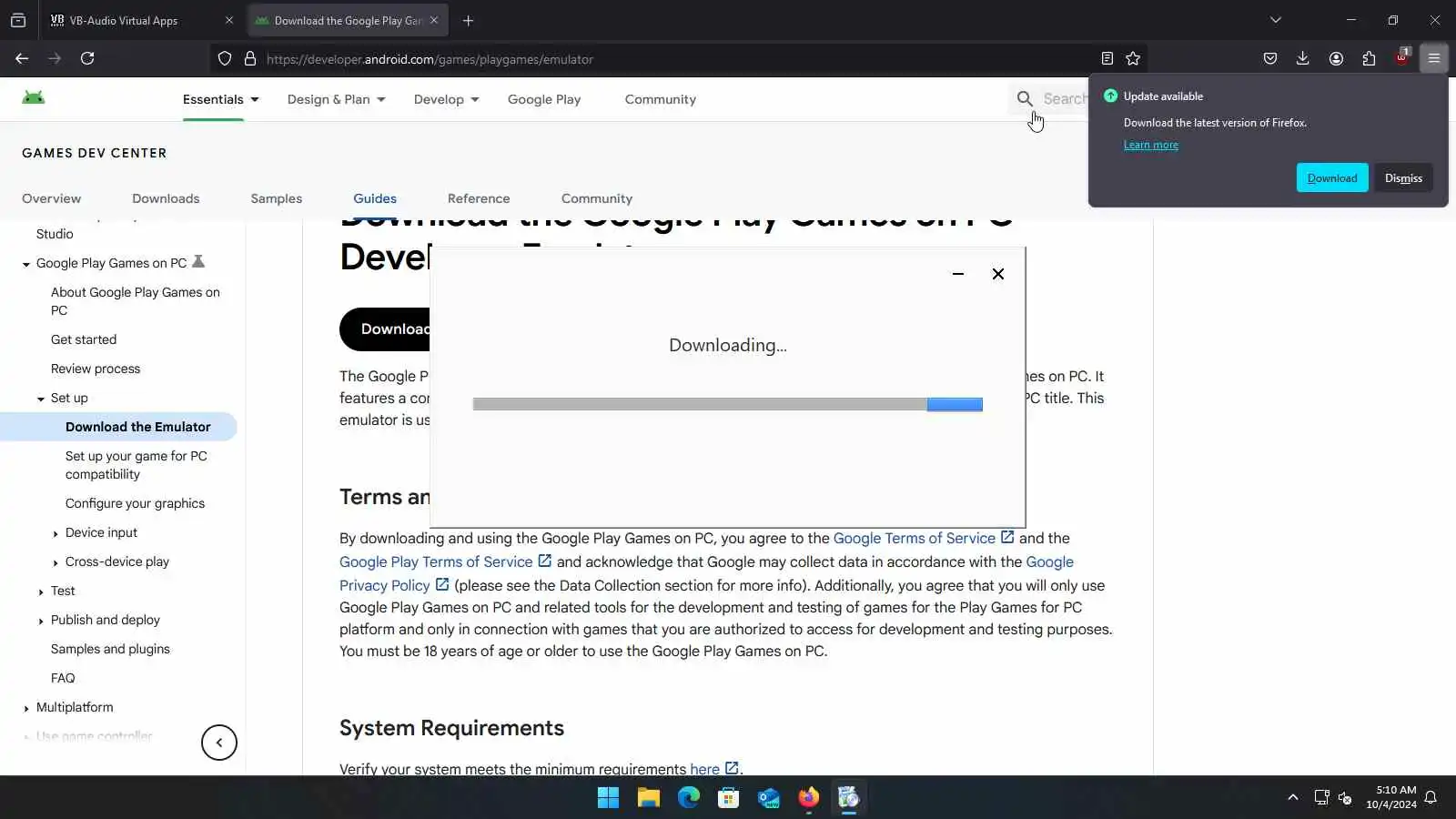Image resolution: width=1456 pixels, height=819 pixels.
Task: Click the Android logo in the site header
Action: pyautogui.click(x=34, y=97)
